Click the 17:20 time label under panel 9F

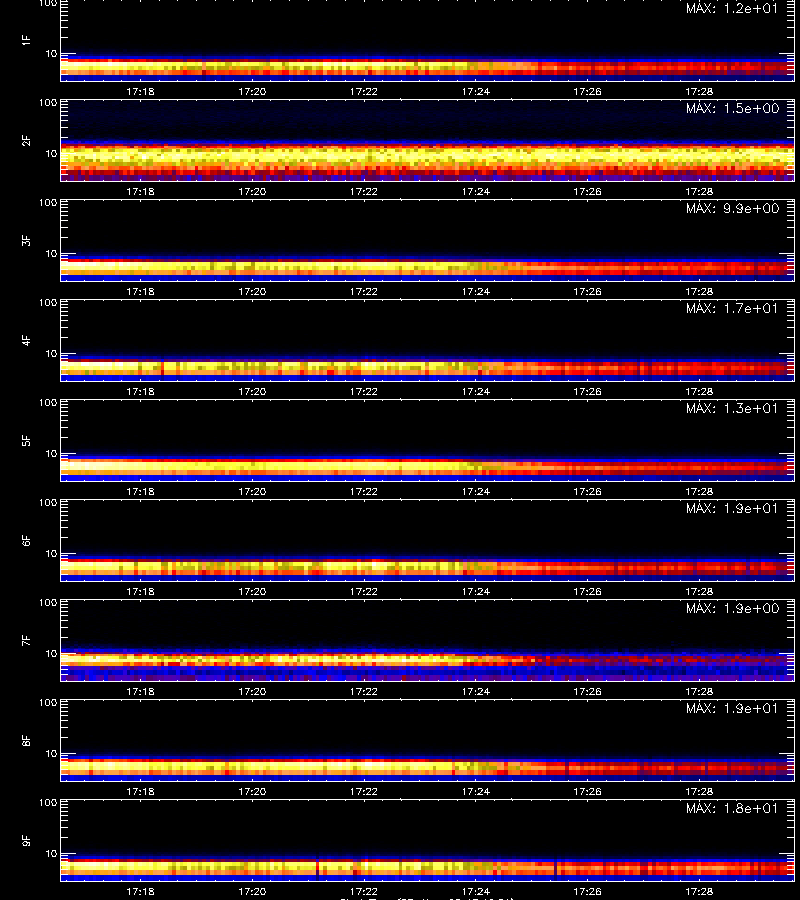tap(252, 891)
